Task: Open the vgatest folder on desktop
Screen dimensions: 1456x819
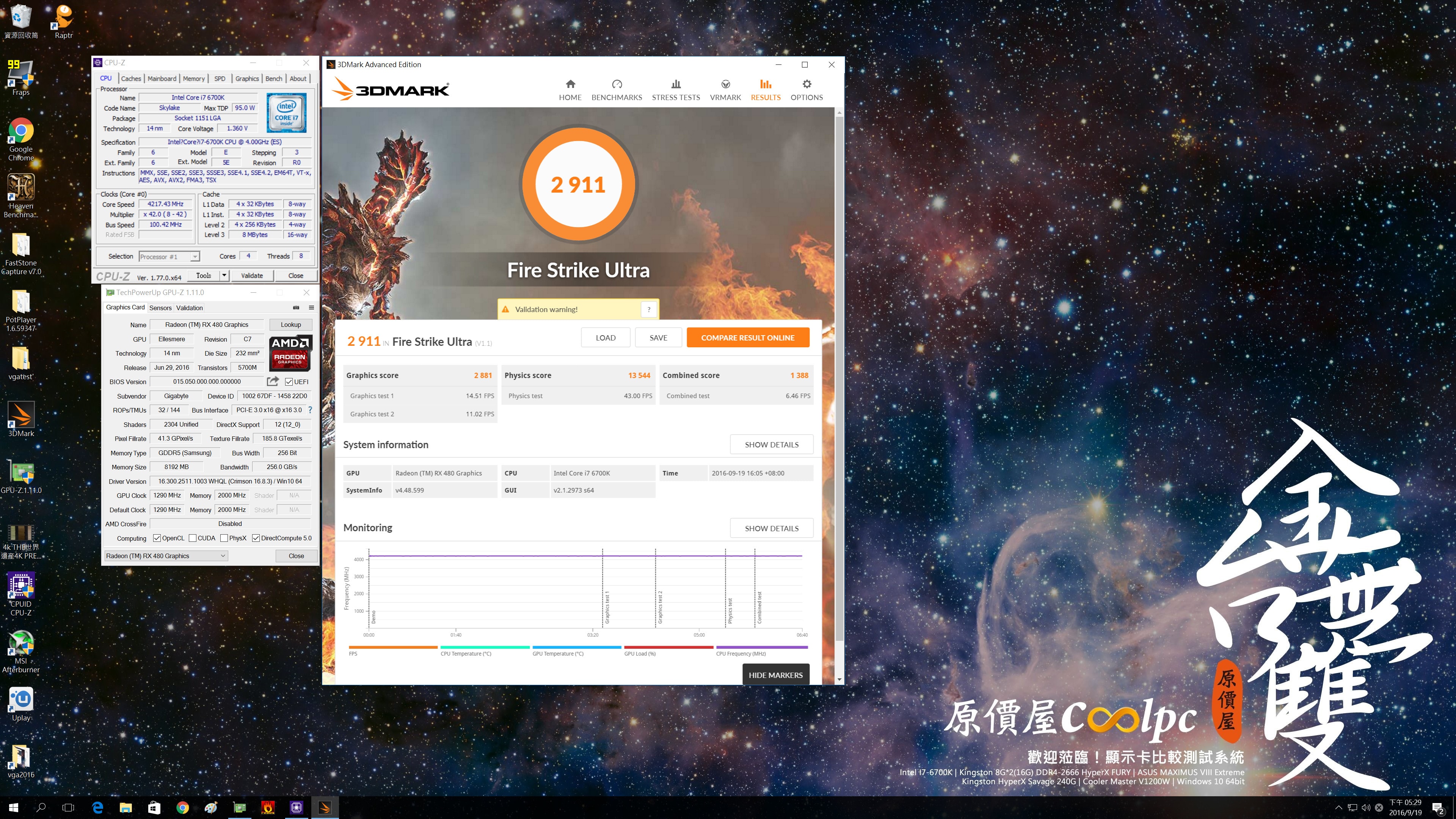Action: (x=21, y=363)
